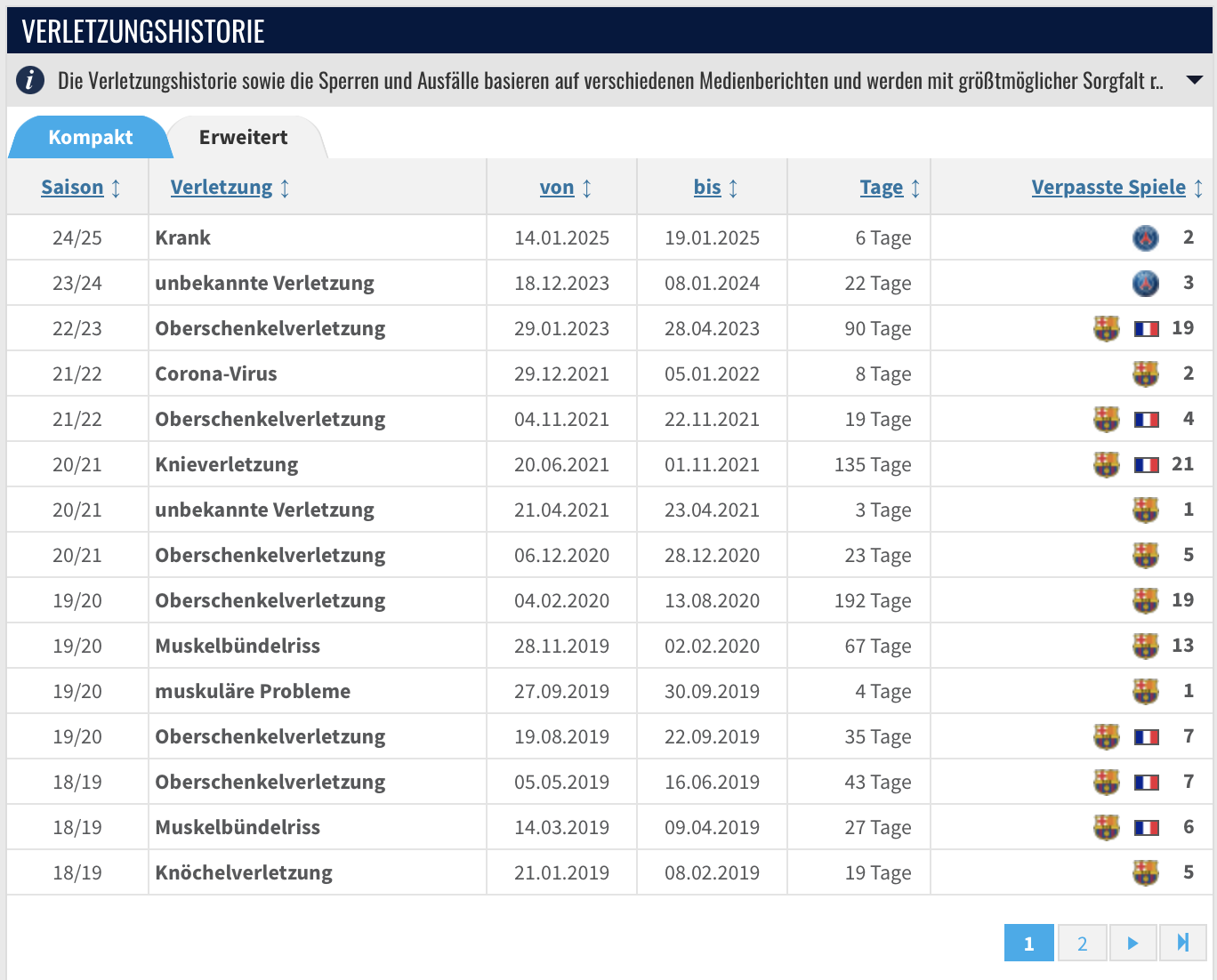Click the 14.01.2025 start date

pos(562,237)
